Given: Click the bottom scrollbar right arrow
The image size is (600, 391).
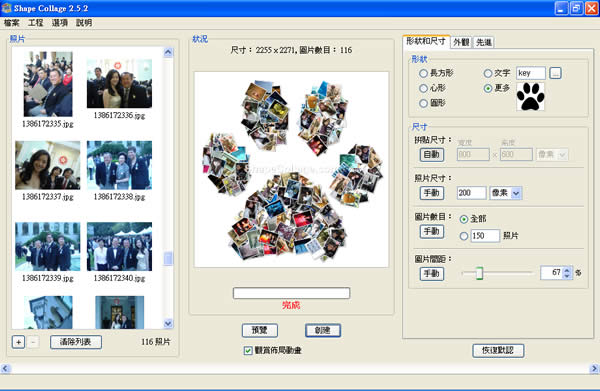Looking at the screenshot, I should click(594, 368).
